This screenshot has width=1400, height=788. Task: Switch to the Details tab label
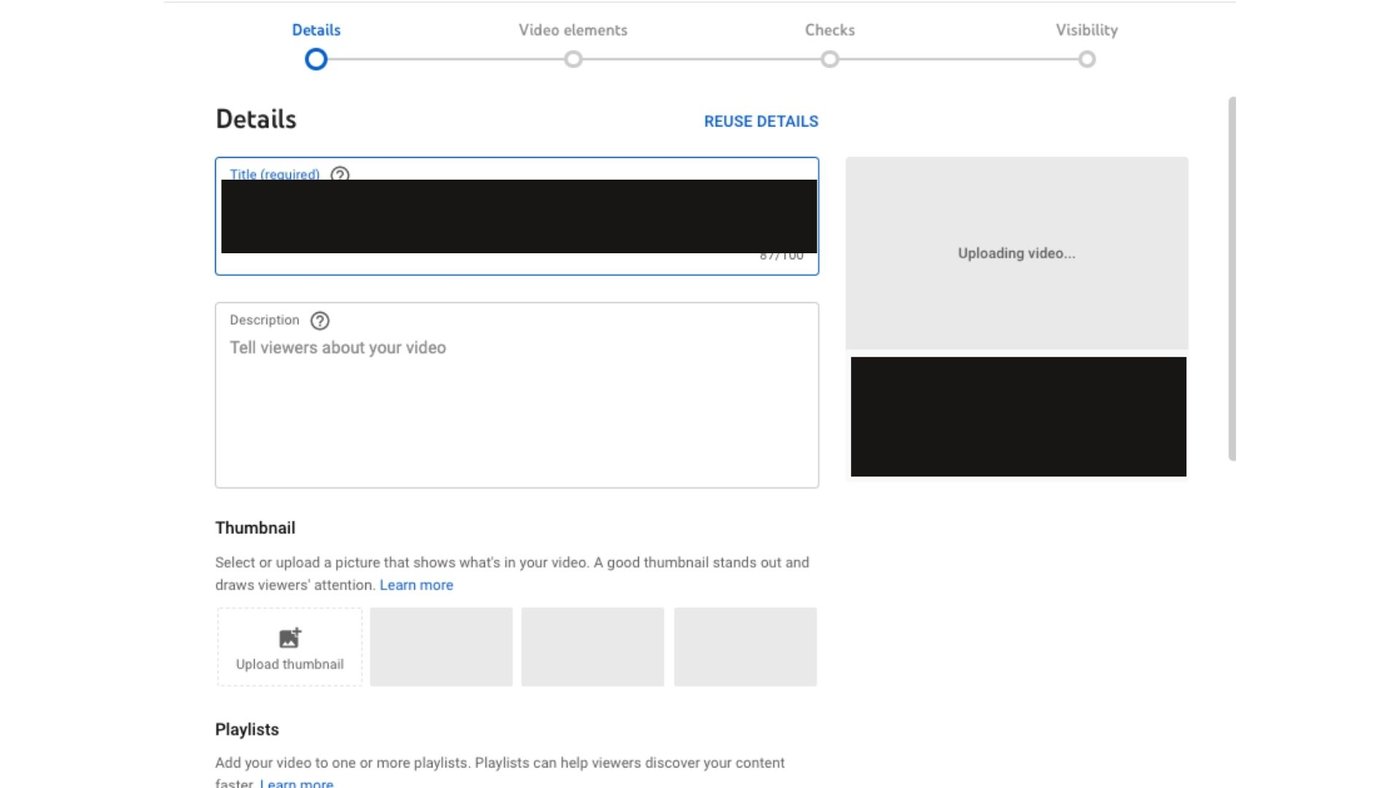pyautogui.click(x=316, y=29)
